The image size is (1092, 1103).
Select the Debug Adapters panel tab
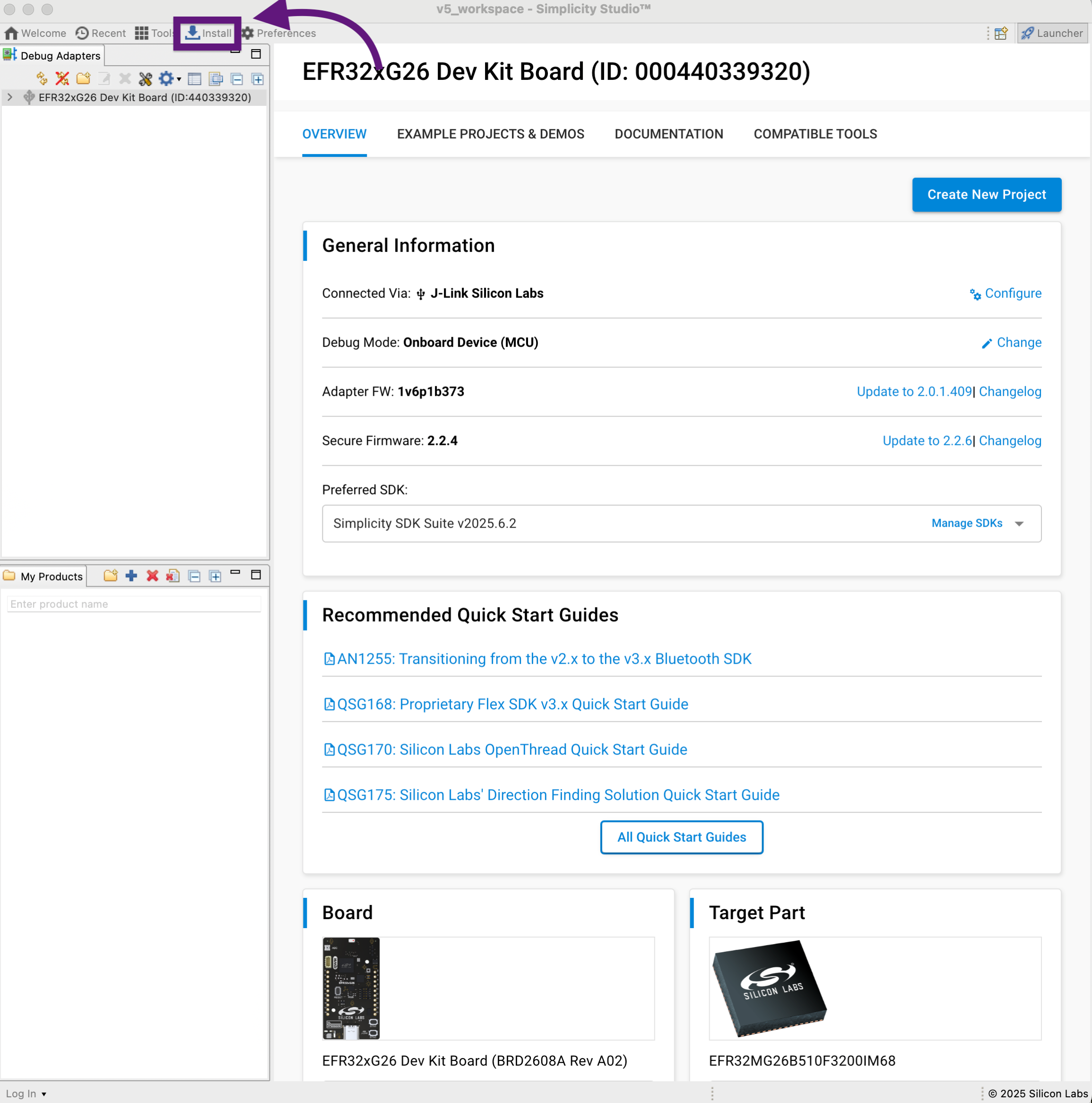[x=52, y=55]
